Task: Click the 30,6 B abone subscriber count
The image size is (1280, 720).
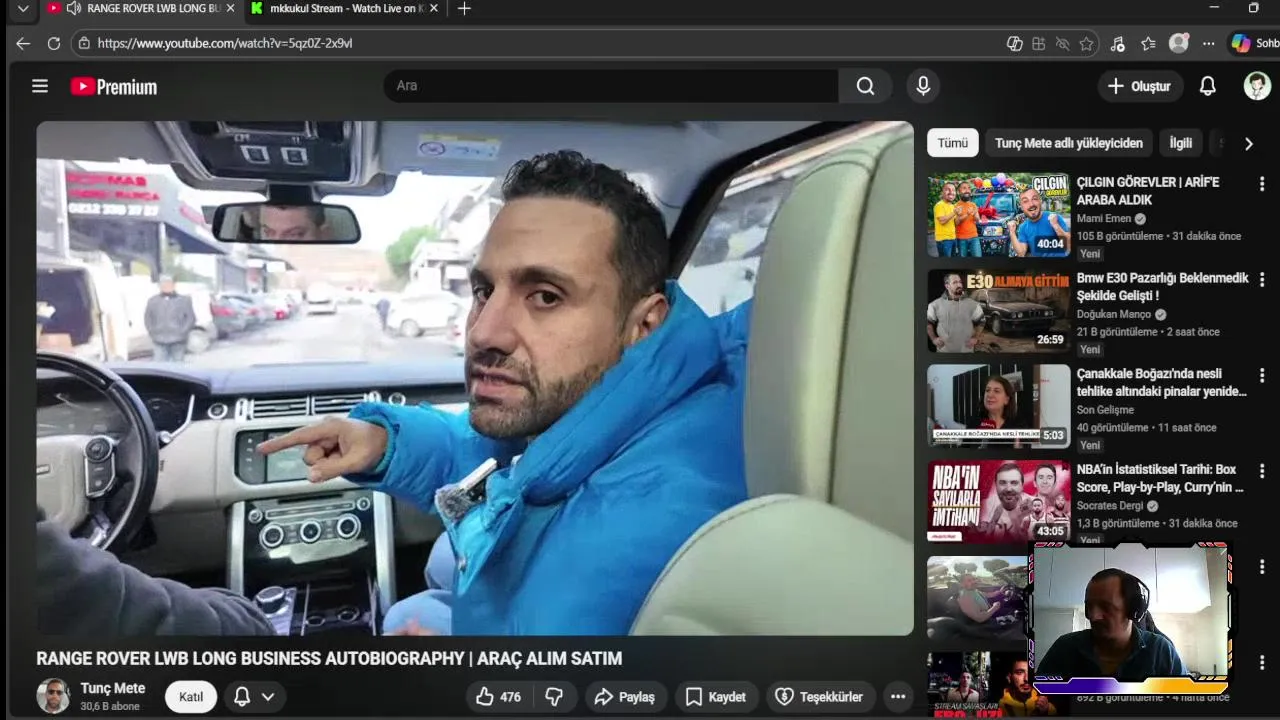Action: tap(110, 706)
